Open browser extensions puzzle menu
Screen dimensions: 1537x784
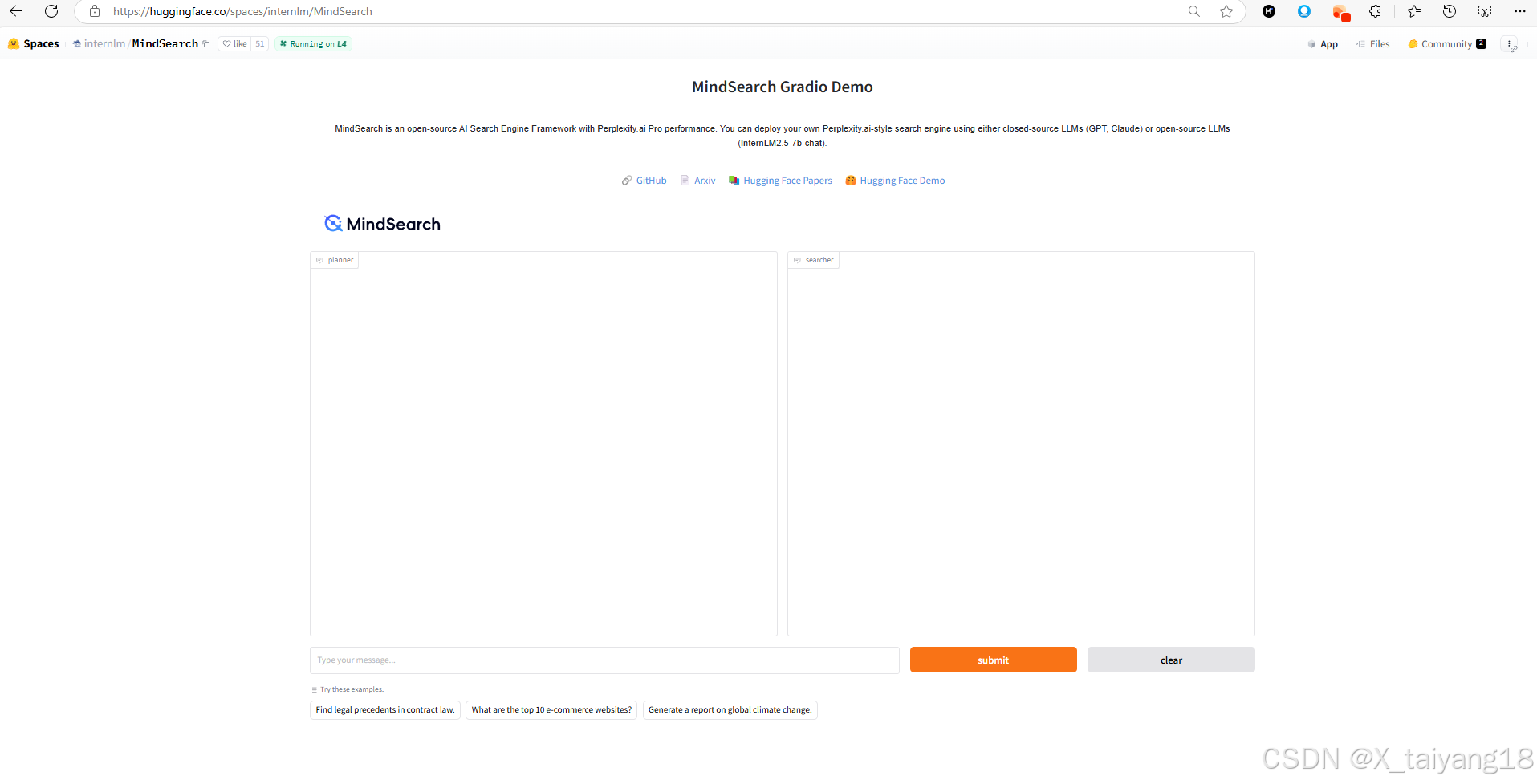click(1376, 11)
